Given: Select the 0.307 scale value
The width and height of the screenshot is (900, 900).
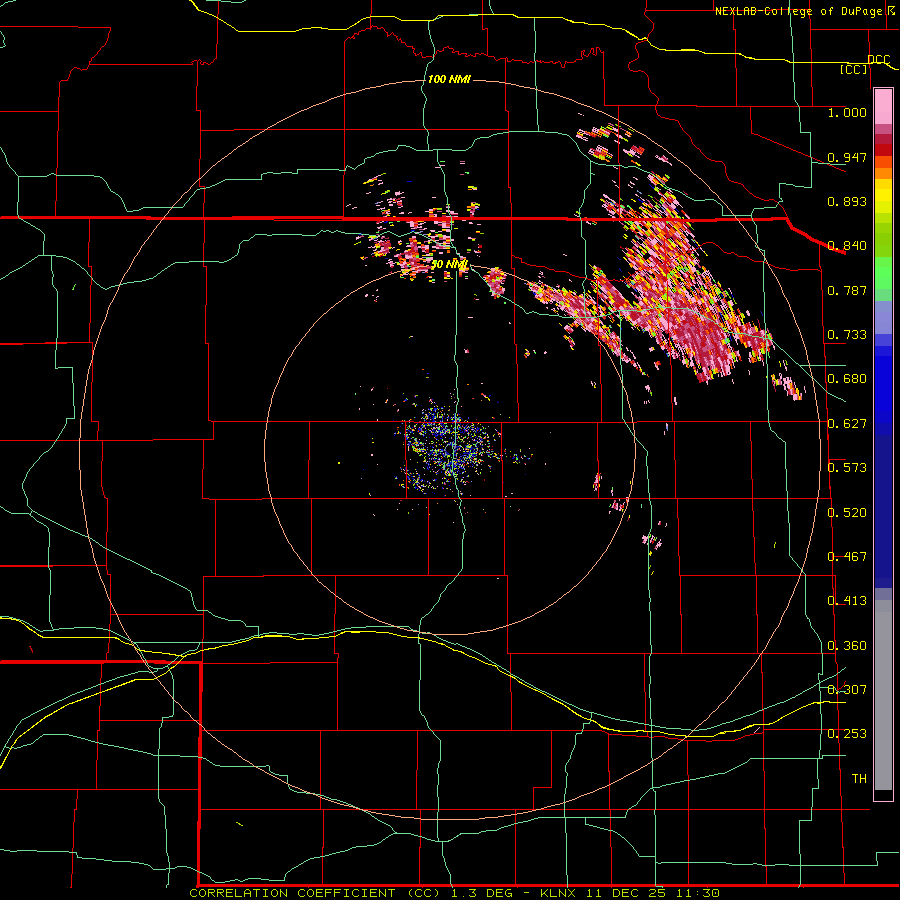Looking at the screenshot, I should pyautogui.click(x=847, y=690).
